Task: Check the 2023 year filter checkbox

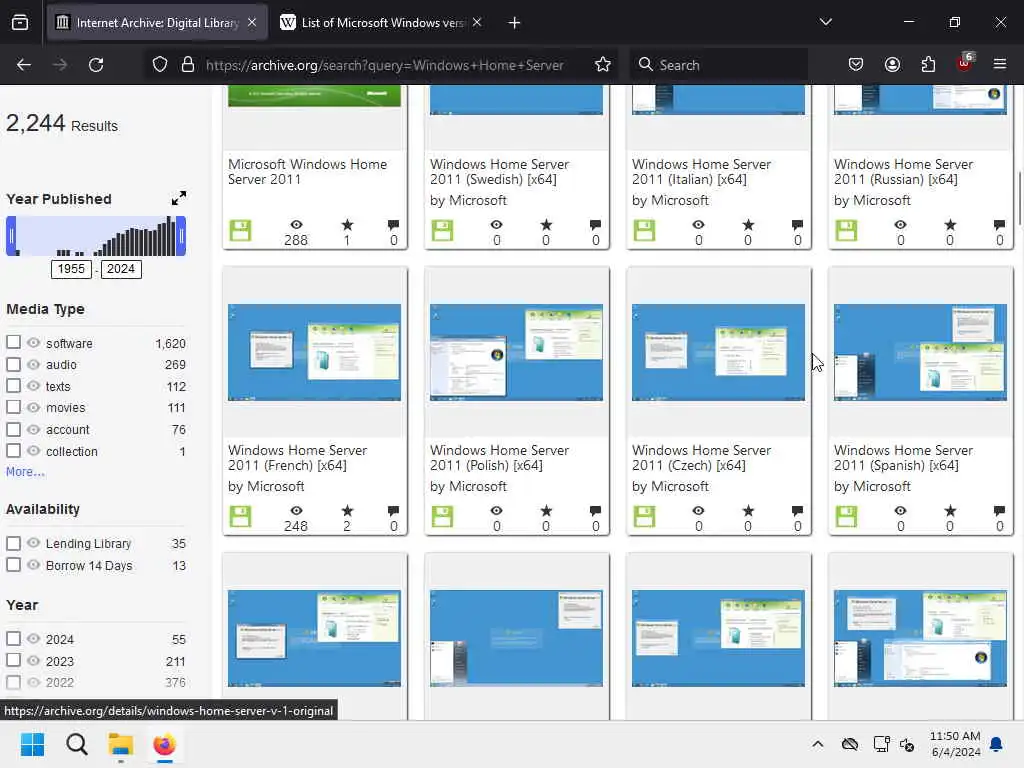Action: click(13, 660)
